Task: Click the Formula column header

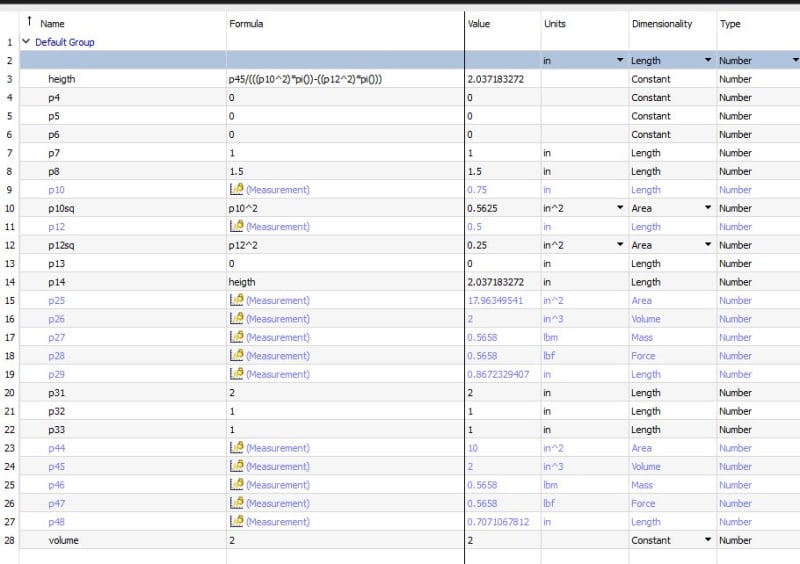Action: [x=246, y=23]
